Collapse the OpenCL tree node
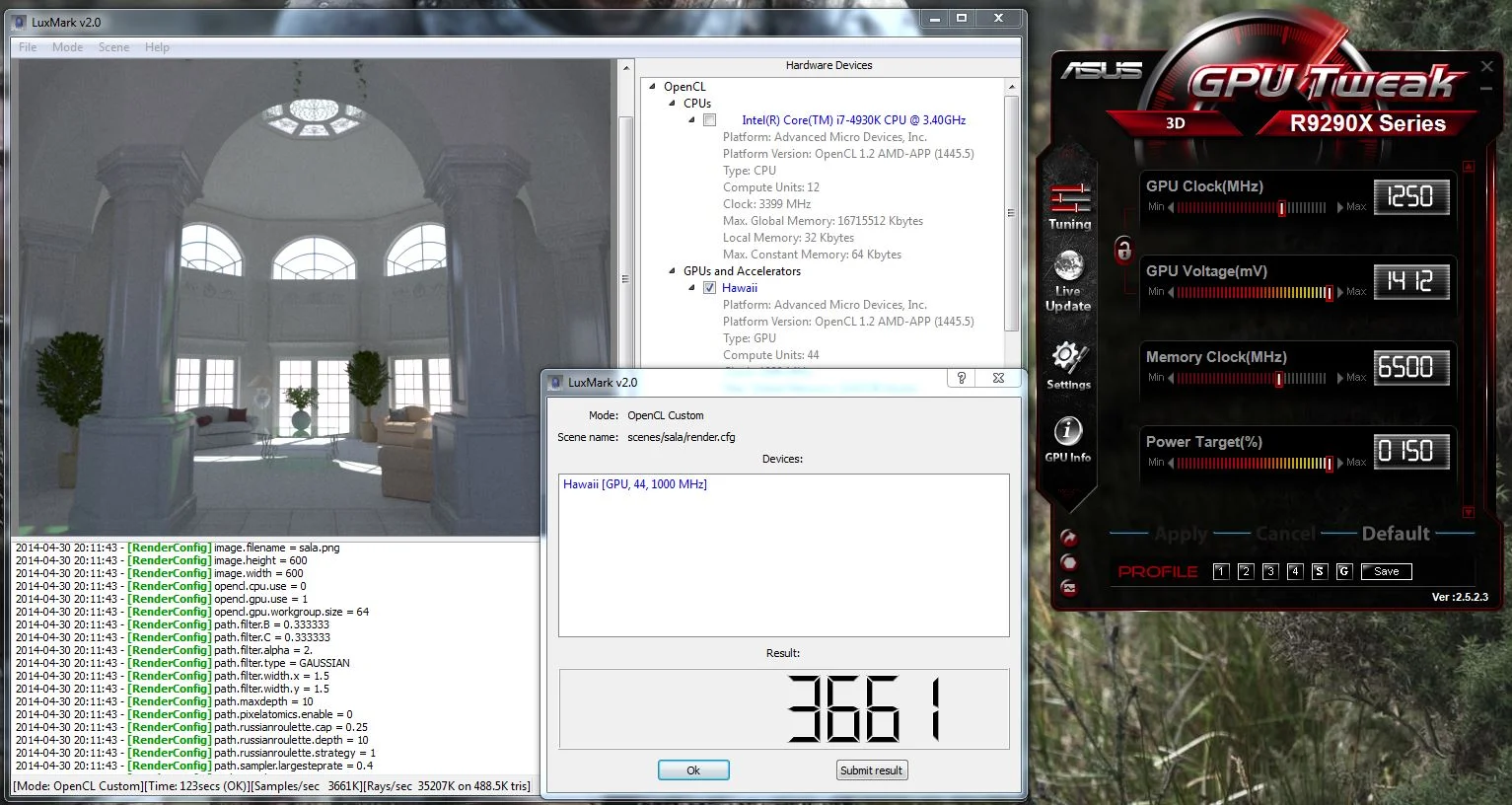1512x805 pixels. tap(653, 87)
